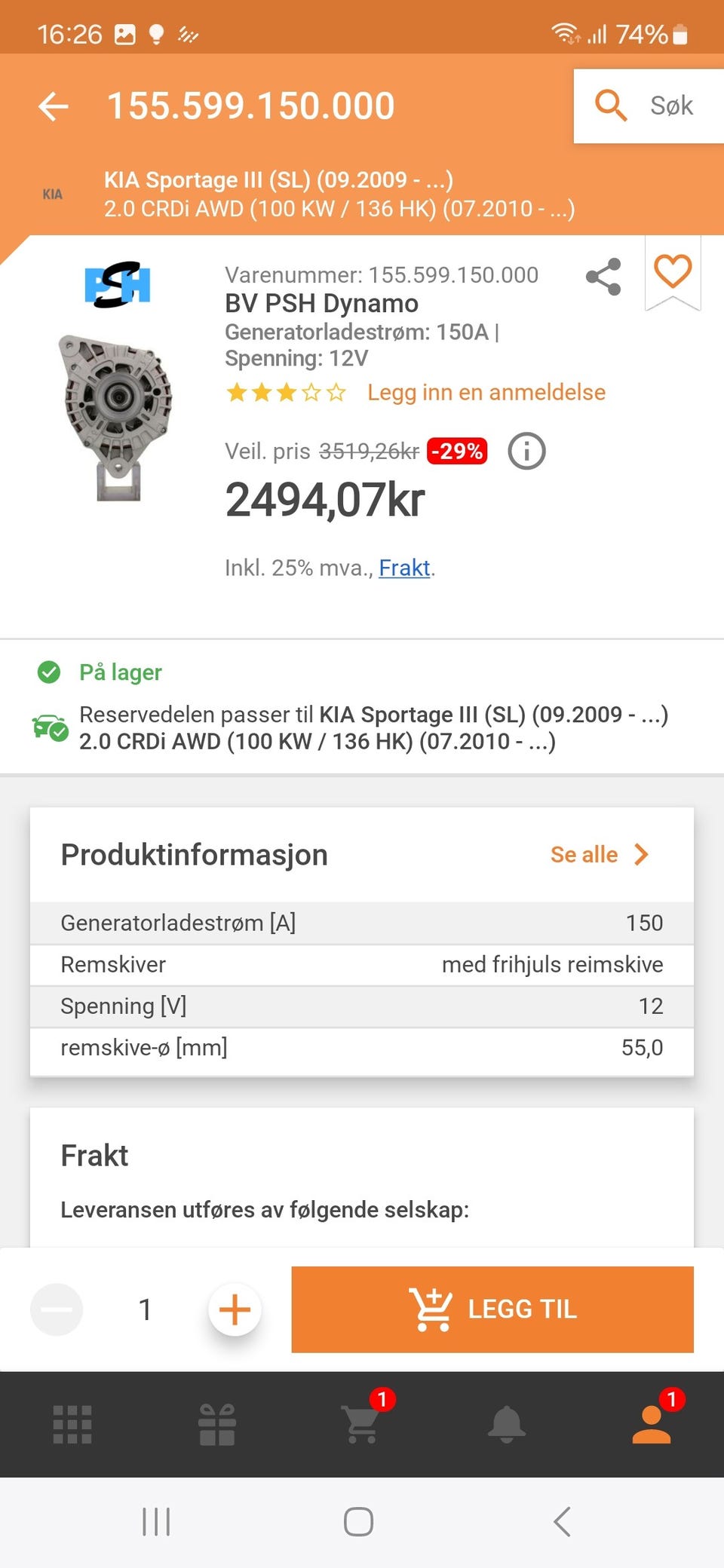Open price info circle icon

(x=526, y=452)
